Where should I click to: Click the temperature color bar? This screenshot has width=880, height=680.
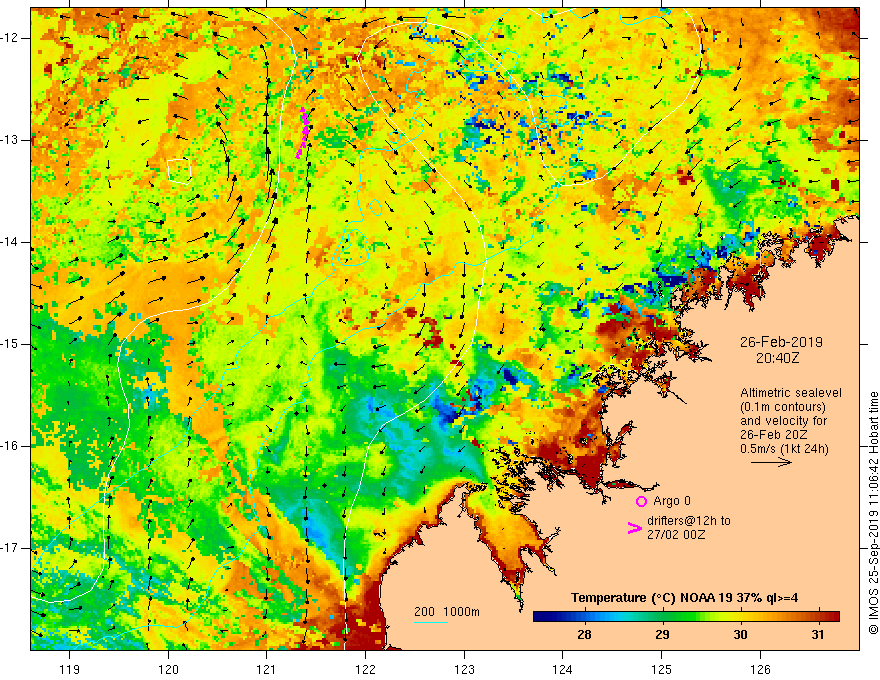tap(686, 616)
